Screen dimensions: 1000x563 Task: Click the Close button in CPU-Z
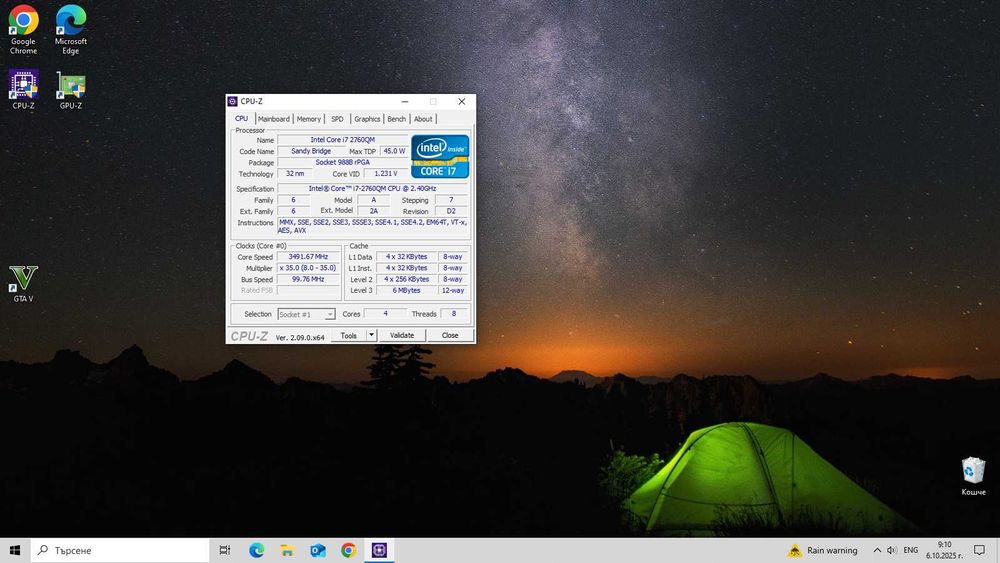pyautogui.click(x=450, y=335)
